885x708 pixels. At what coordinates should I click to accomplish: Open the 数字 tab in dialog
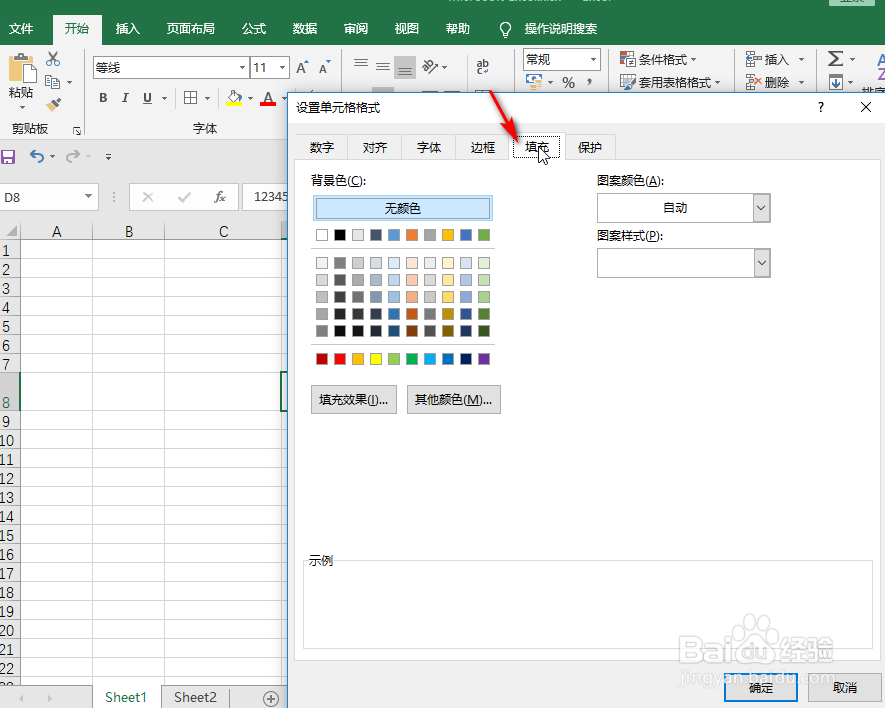pyautogui.click(x=322, y=147)
